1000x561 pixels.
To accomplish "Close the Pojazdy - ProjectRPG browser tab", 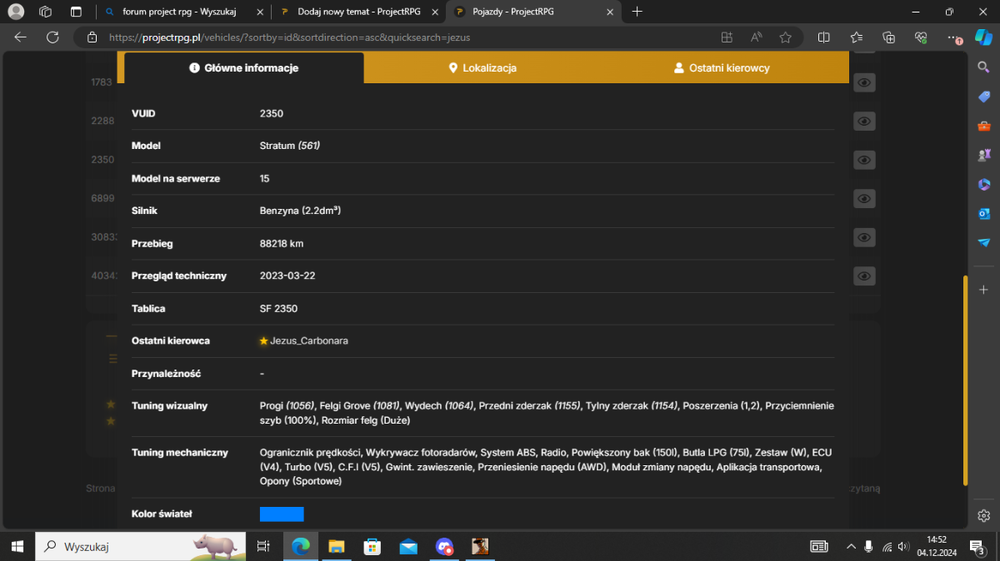I will (610, 11).
